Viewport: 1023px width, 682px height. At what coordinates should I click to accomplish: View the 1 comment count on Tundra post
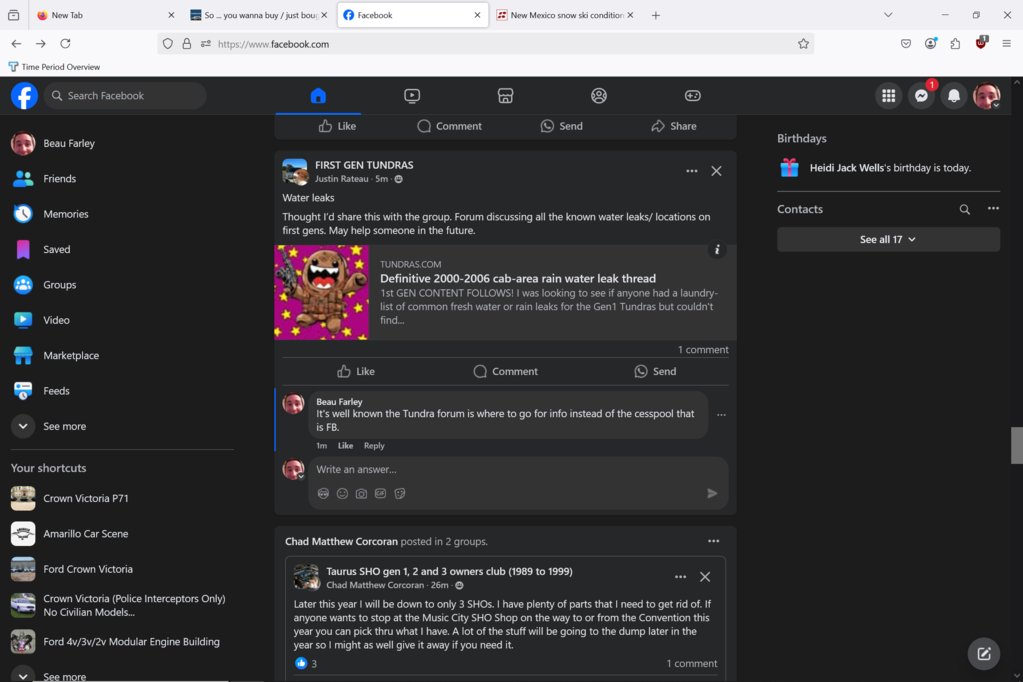(703, 350)
